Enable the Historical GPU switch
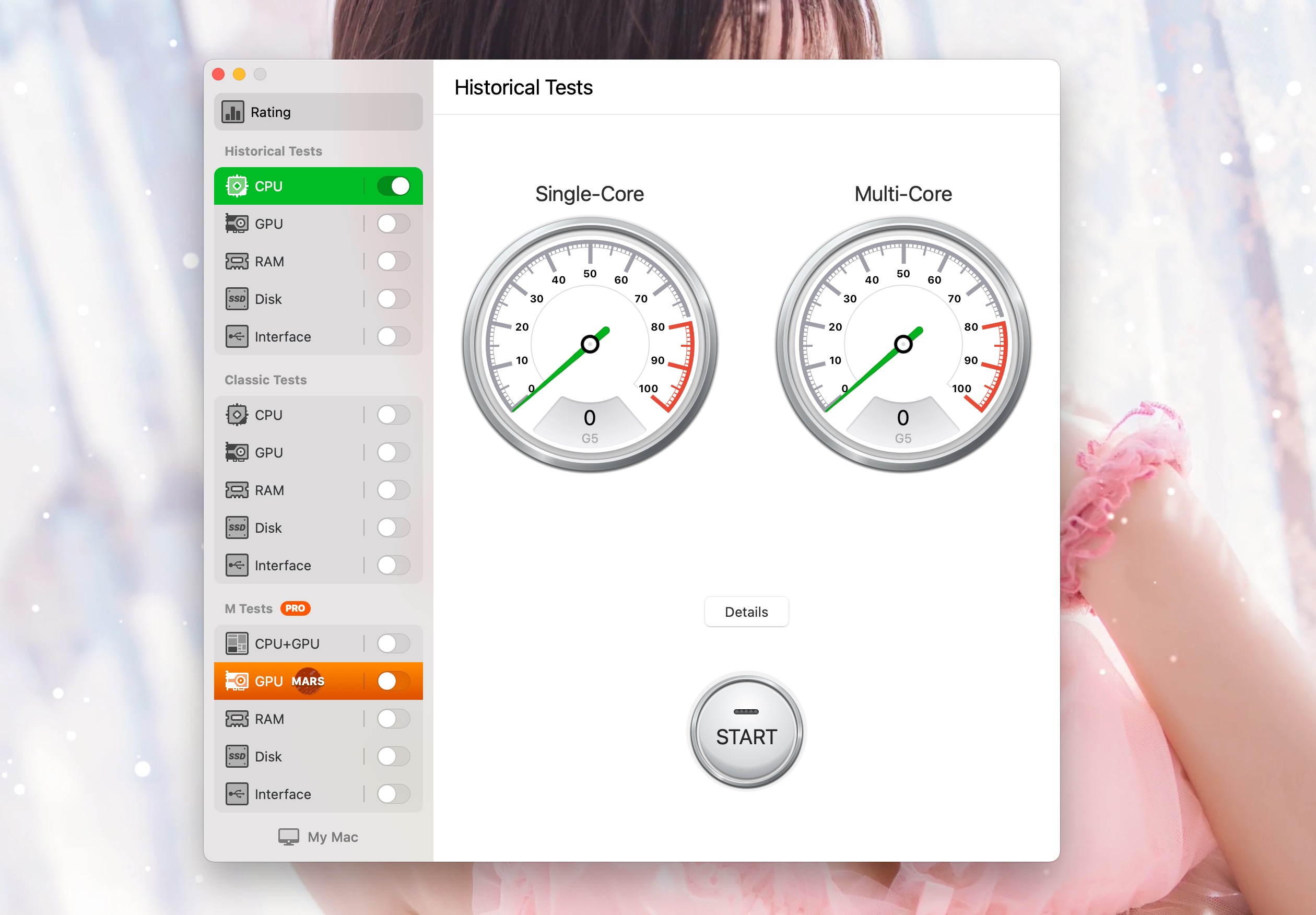1316x915 pixels. (x=393, y=224)
